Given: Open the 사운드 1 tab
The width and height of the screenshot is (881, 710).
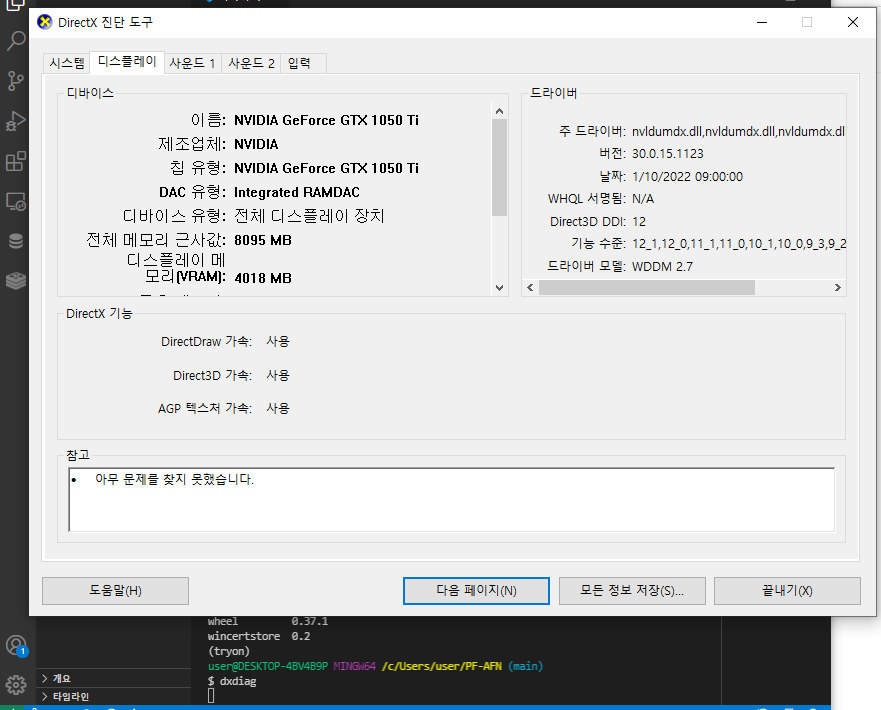Looking at the screenshot, I should (x=193, y=63).
